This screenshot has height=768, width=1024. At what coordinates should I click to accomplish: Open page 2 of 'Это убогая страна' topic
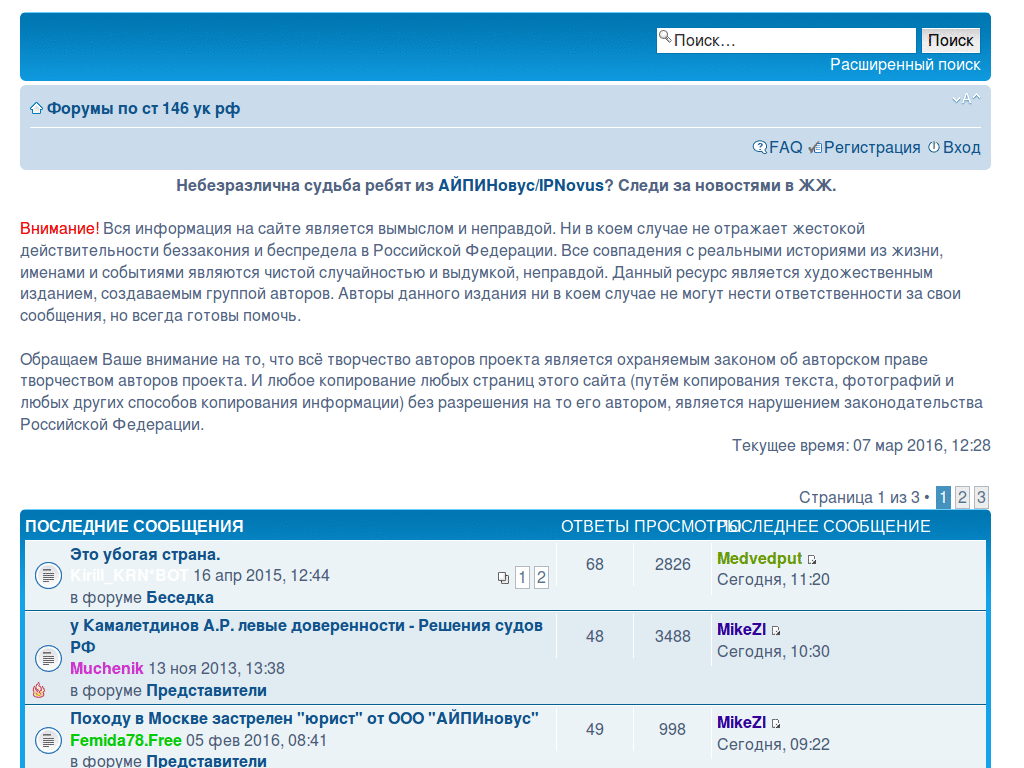click(x=541, y=577)
